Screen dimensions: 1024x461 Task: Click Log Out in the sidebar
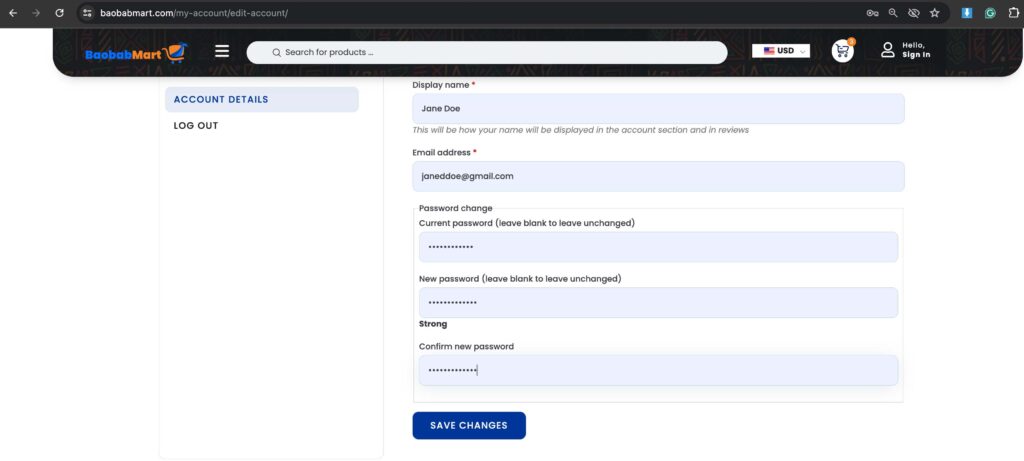point(196,126)
